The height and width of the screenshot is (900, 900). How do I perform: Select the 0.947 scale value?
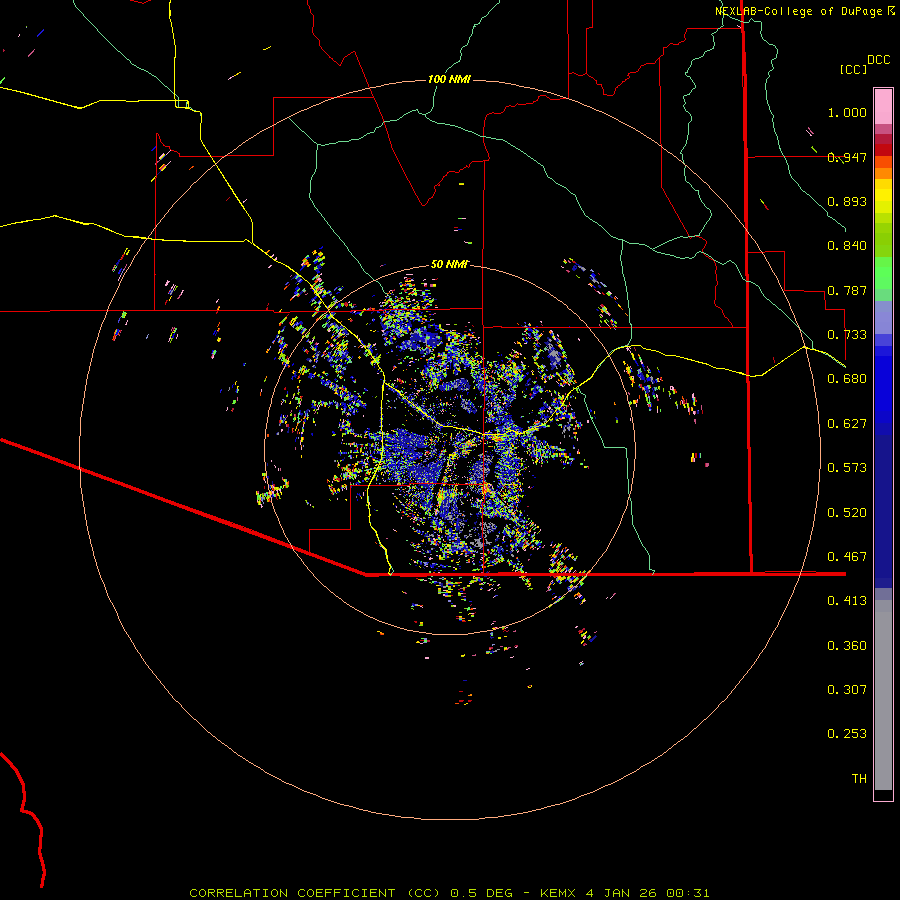pos(847,157)
